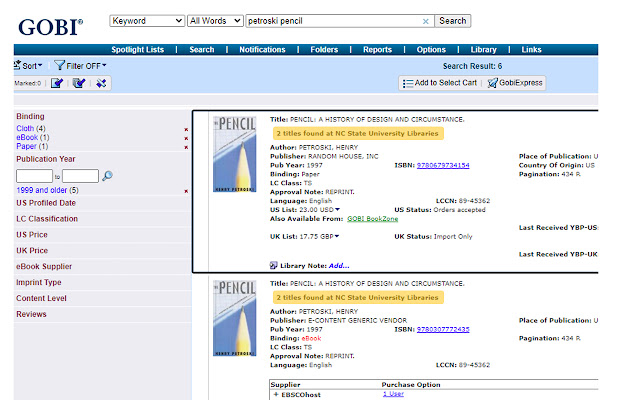Screen dimensions: 640x400
Task: Click the funnel filter icon
Action: (60, 65)
